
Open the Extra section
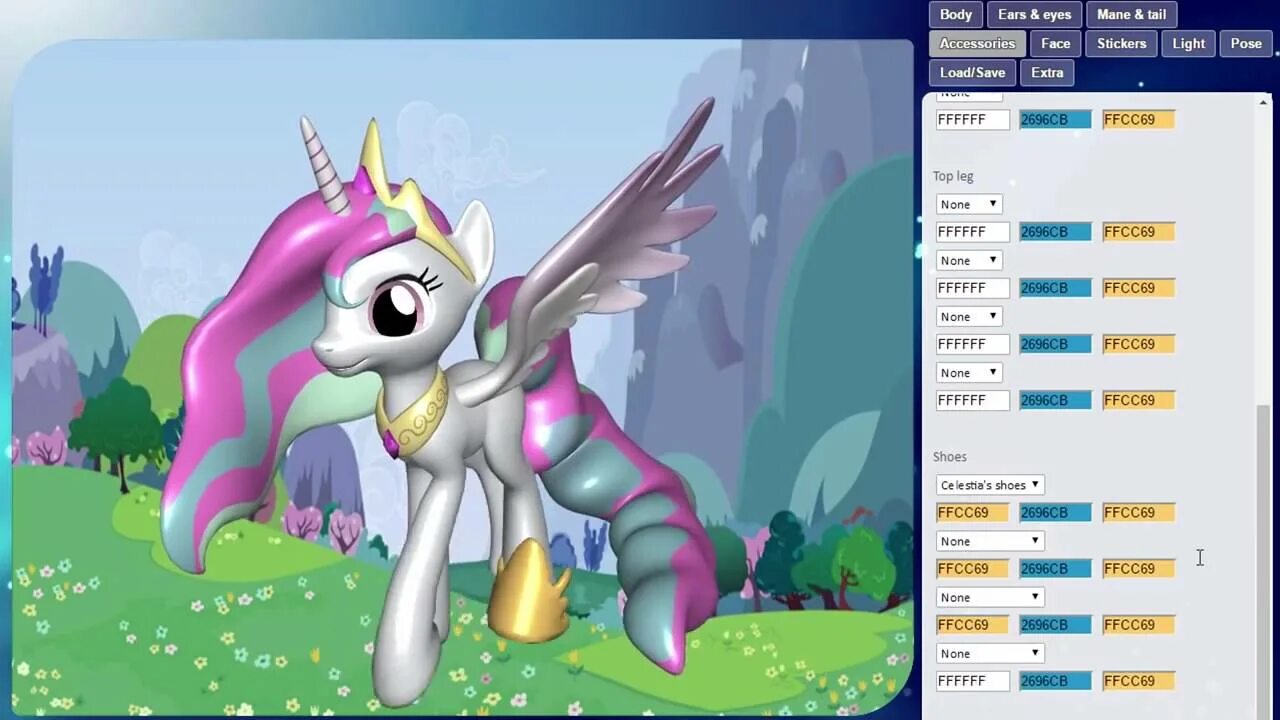[x=1047, y=72]
